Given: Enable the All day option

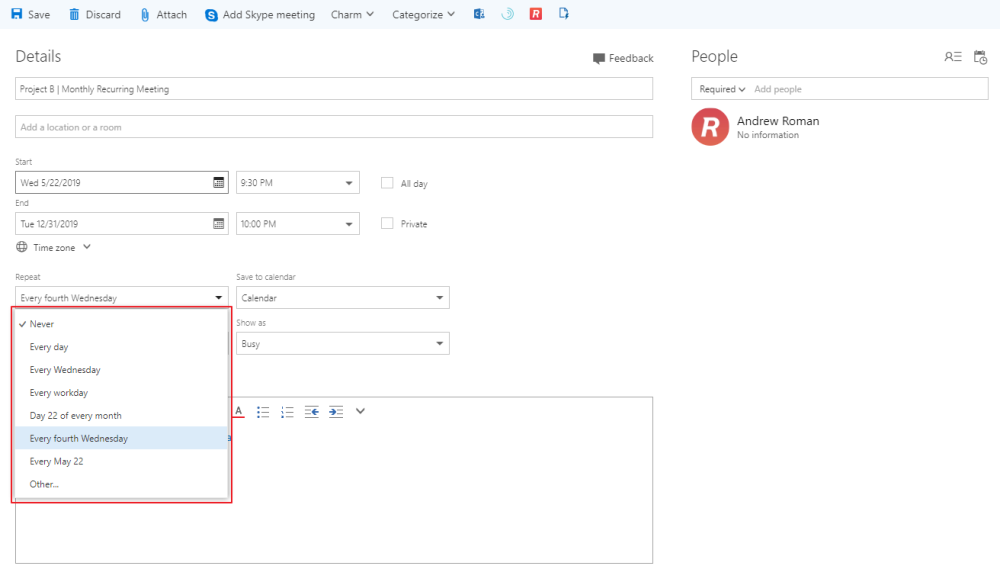Looking at the screenshot, I should pos(387,183).
